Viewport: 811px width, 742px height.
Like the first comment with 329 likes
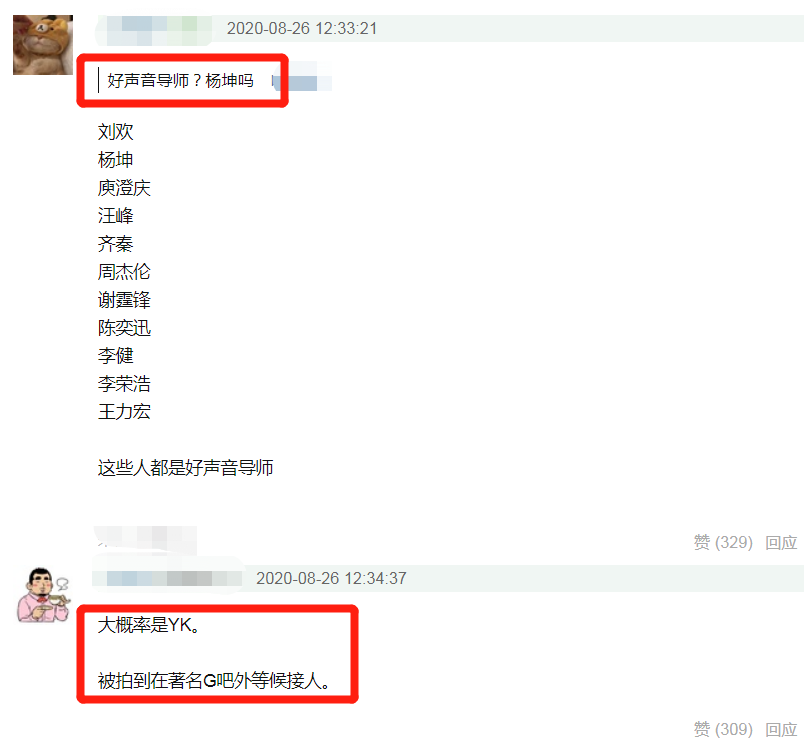click(723, 542)
